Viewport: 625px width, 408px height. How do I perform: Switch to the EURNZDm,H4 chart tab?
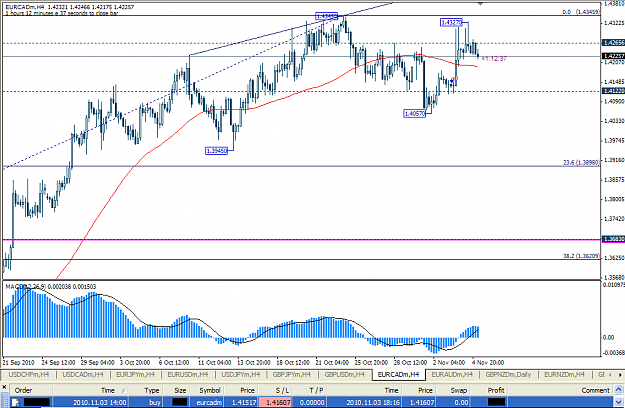(564, 375)
